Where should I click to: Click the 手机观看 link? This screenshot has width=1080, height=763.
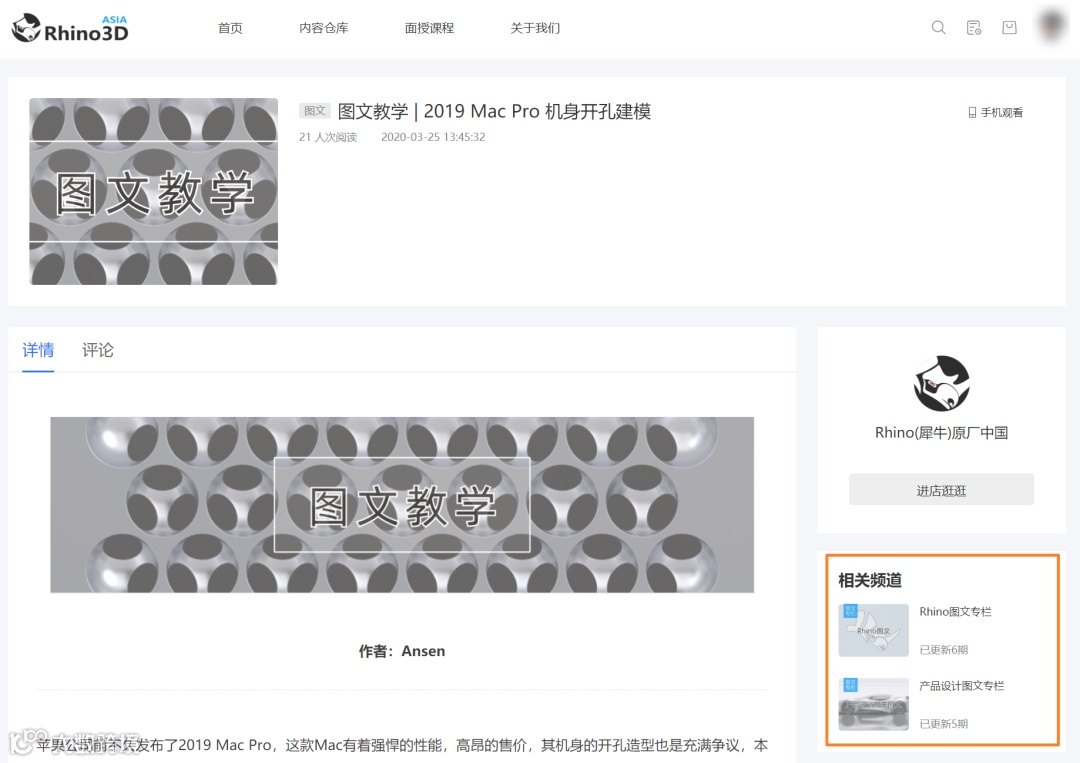point(995,112)
